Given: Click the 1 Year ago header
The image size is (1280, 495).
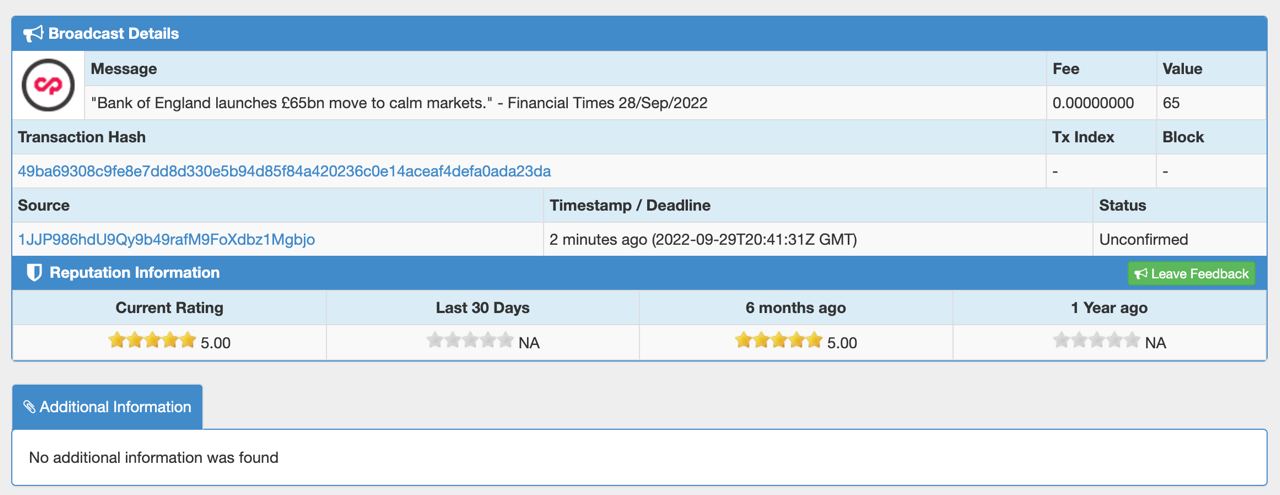Looking at the screenshot, I should tap(1109, 308).
